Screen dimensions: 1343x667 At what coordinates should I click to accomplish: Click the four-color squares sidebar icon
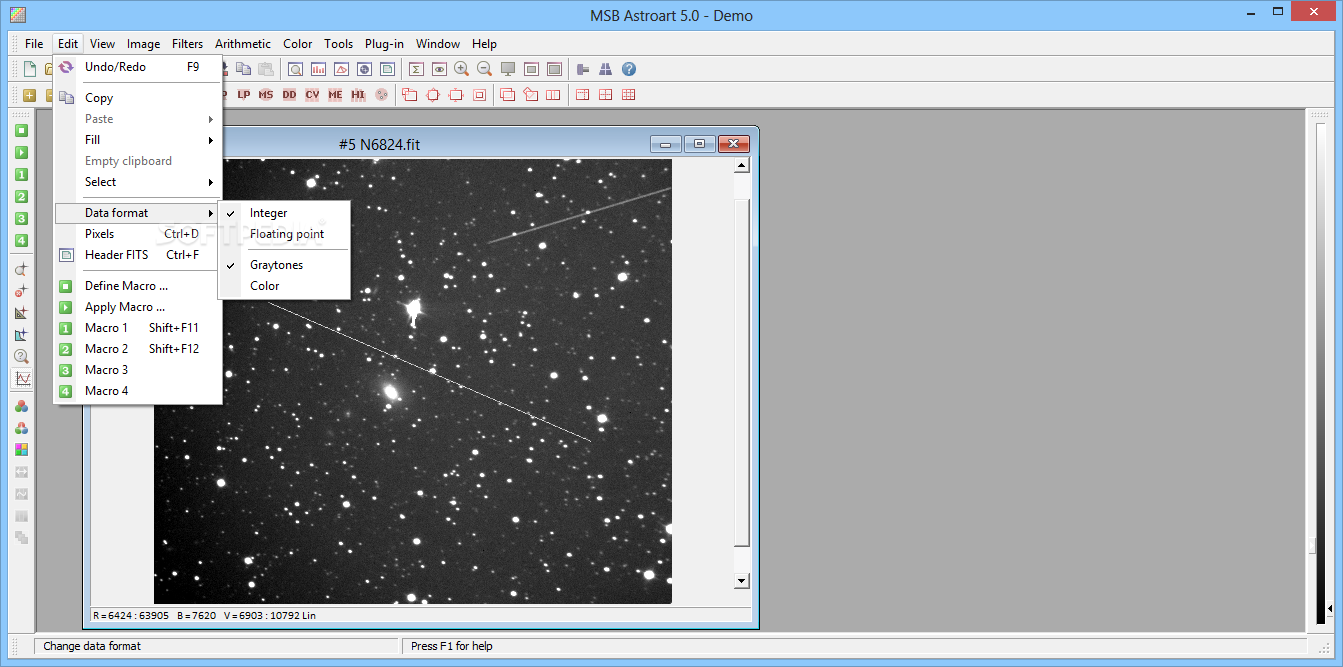(21, 450)
